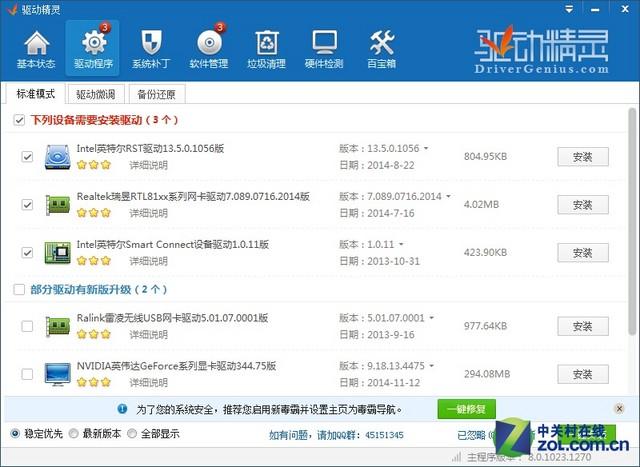Click the vertical scrollbar of driver list
640x467 pixels.
point(632,220)
